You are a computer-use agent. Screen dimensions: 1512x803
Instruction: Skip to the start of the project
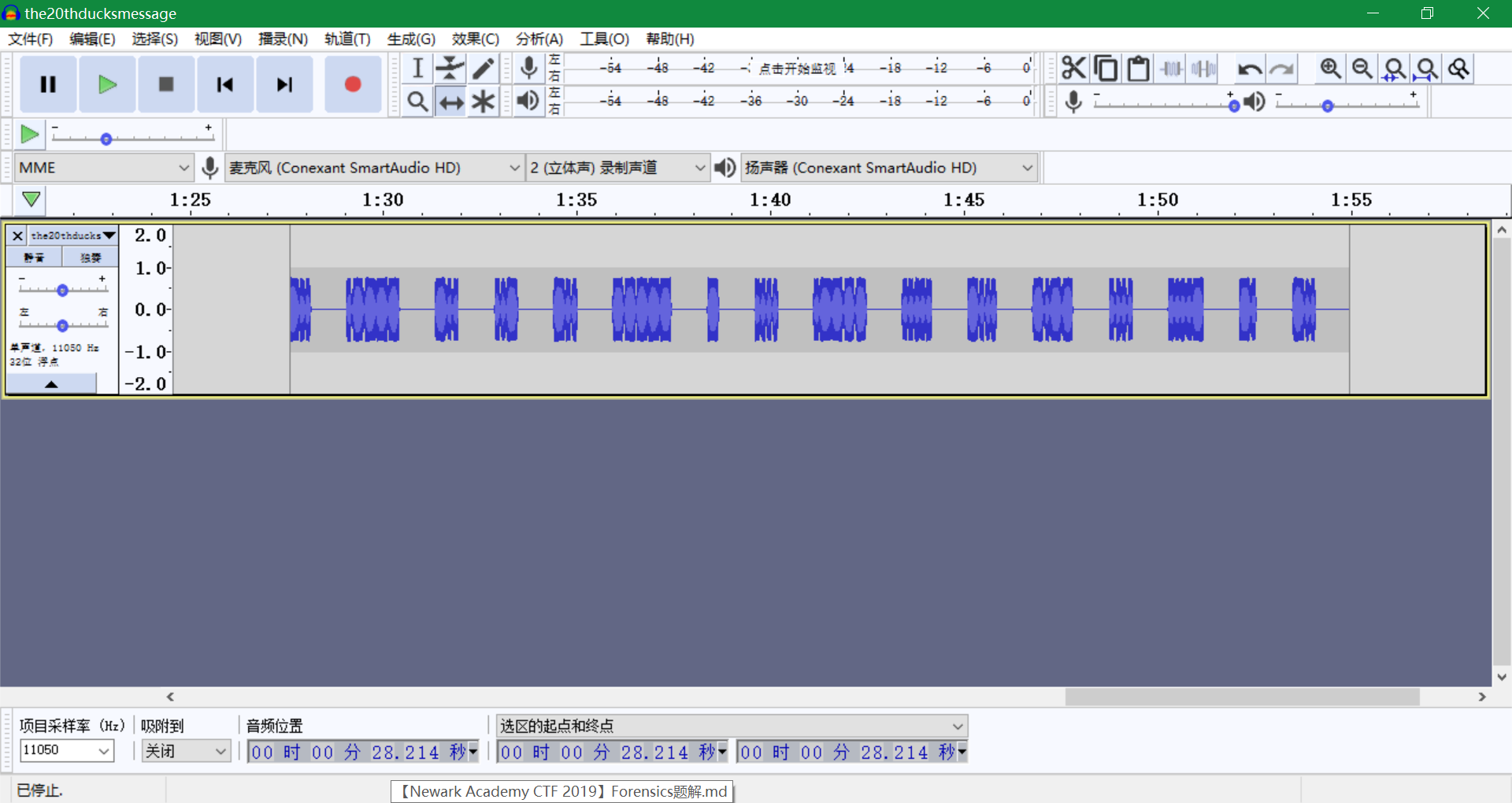(x=225, y=84)
